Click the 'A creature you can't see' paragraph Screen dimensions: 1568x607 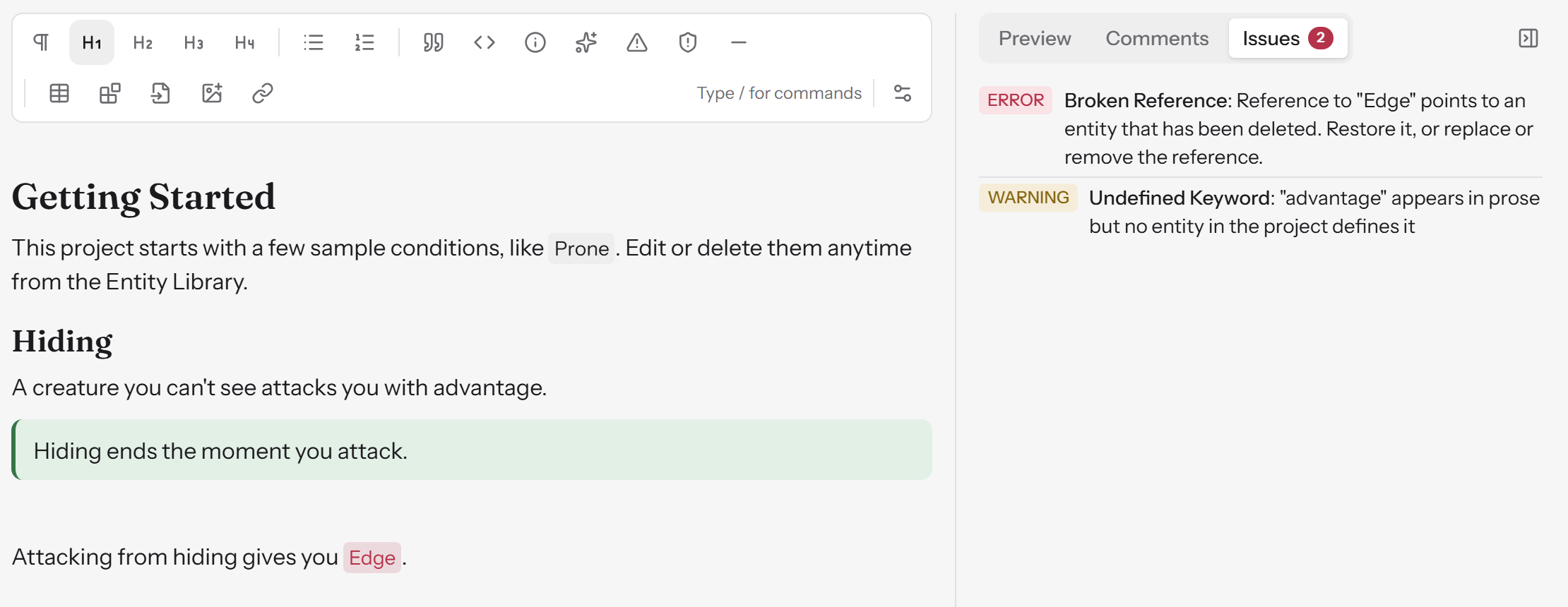coord(280,387)
